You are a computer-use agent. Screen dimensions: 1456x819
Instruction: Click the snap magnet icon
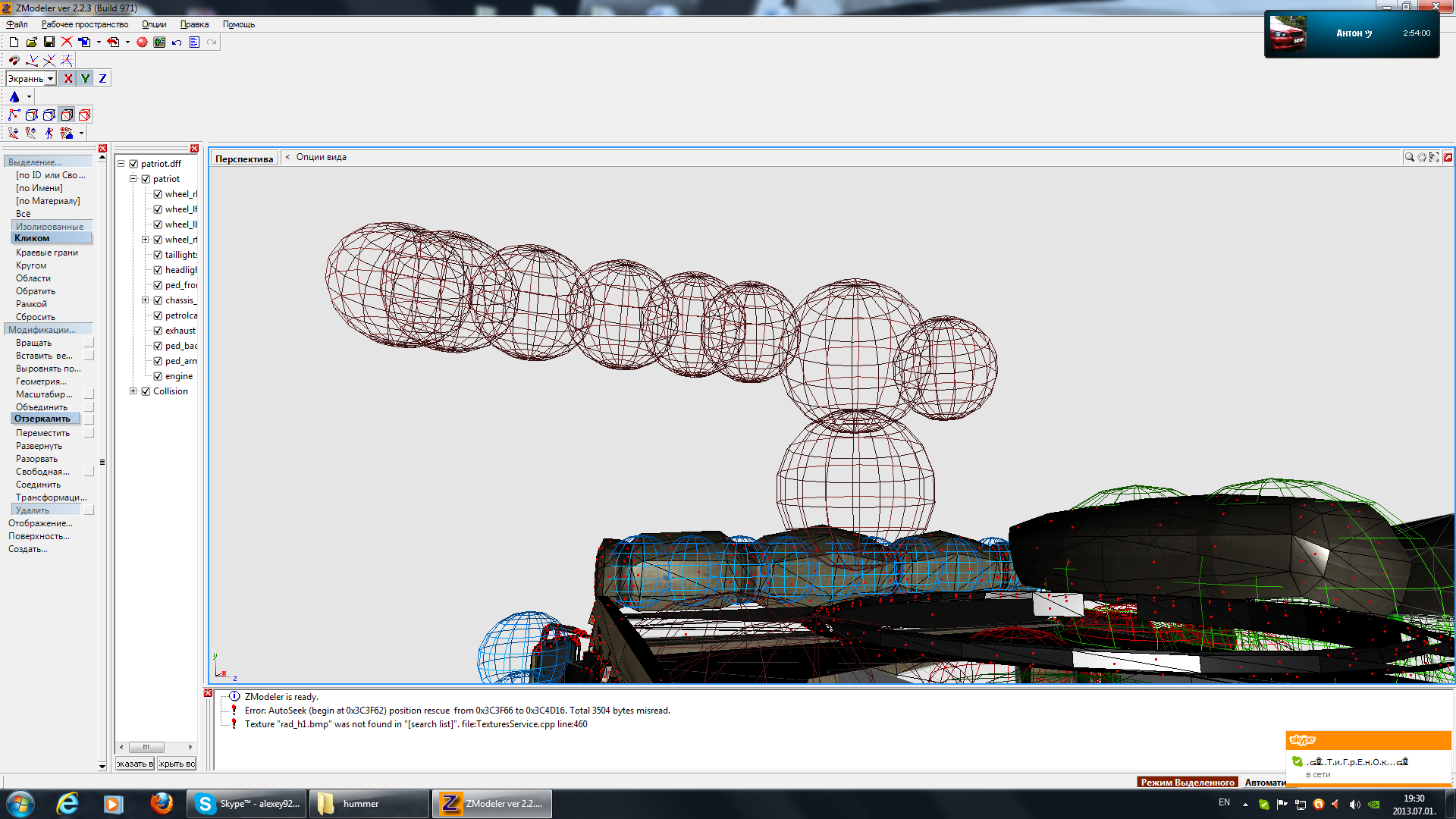[14, 61]
